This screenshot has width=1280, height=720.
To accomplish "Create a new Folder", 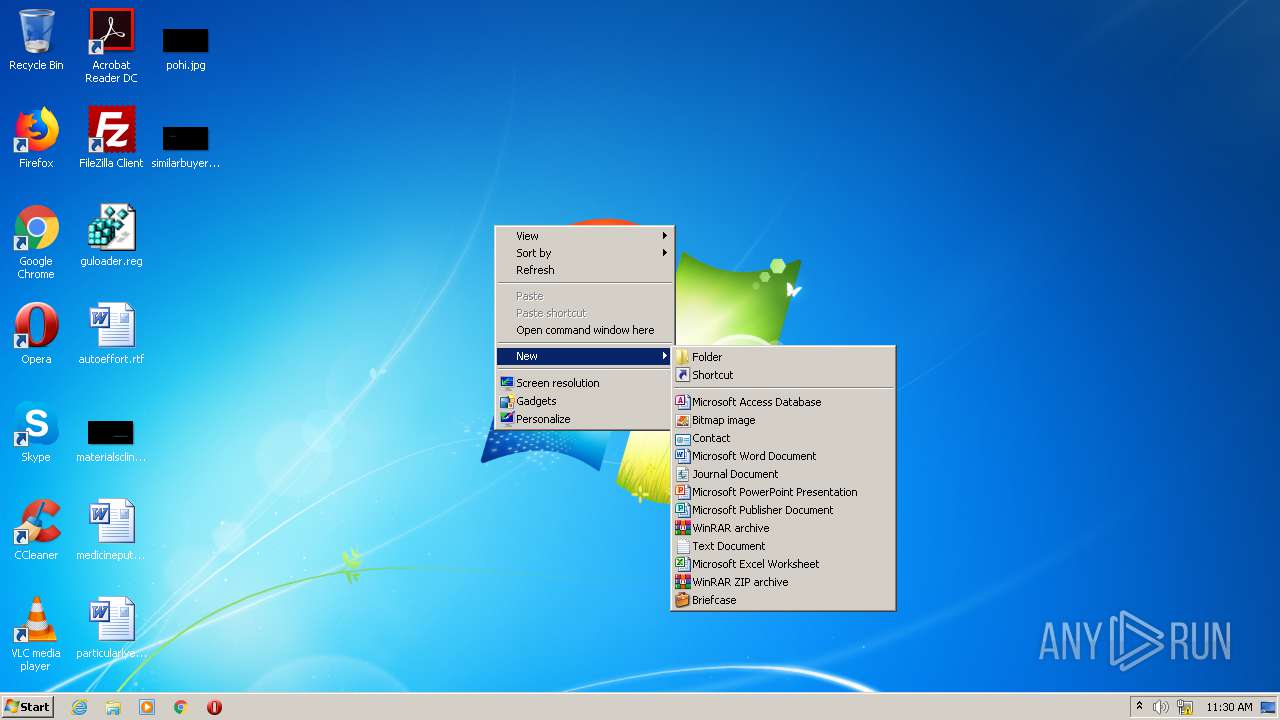I will pyautogui.click(x=783, y=357).
